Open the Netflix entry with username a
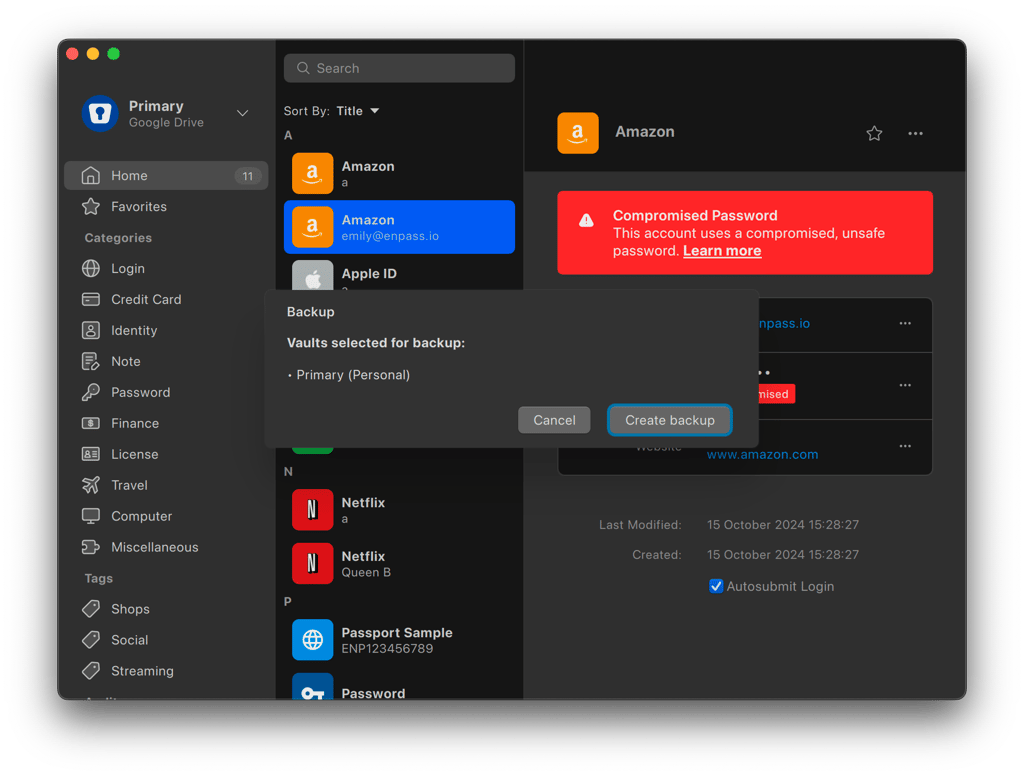The image size is (1024, 776). point(399,510)
